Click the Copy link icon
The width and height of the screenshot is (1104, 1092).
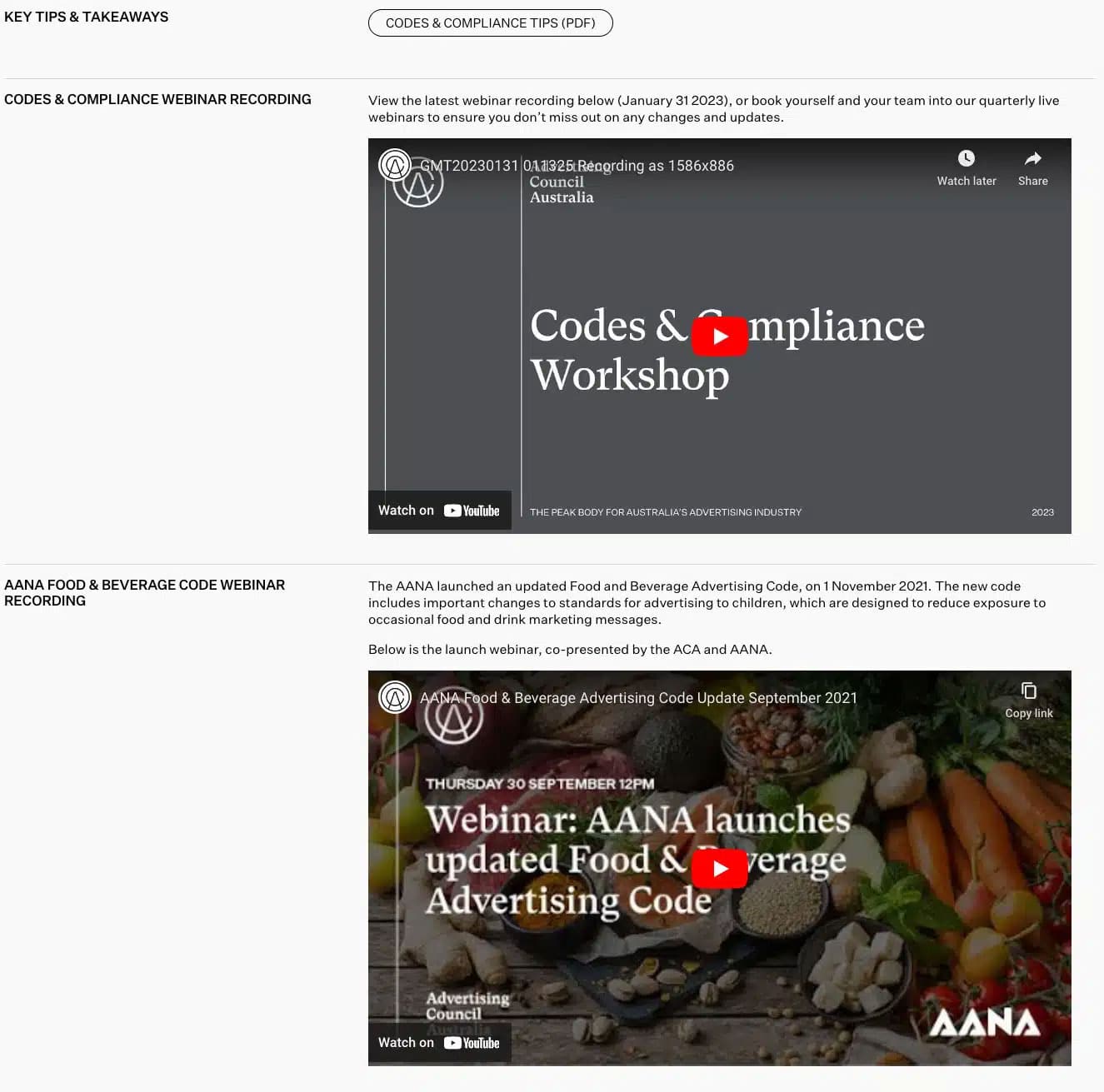click(x=1029, y=691)
